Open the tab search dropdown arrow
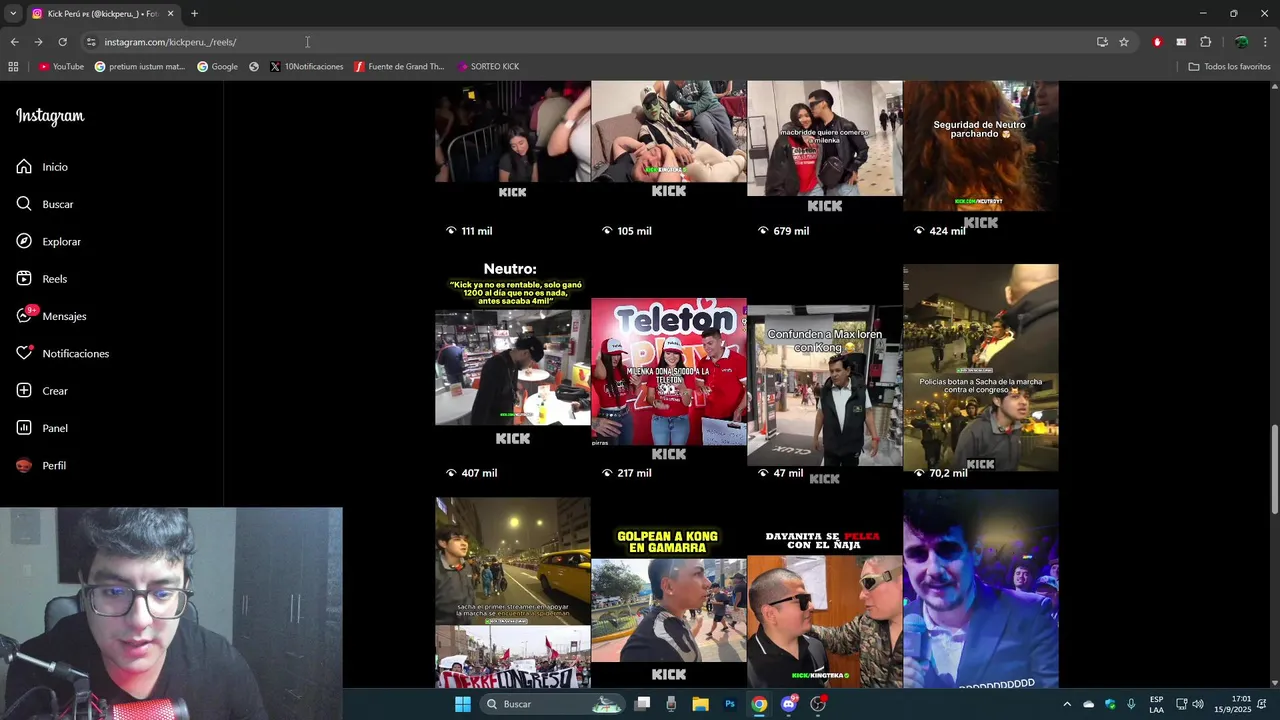Image resolution: width=1280 pixels, height=720 pixels. (12, 14)
